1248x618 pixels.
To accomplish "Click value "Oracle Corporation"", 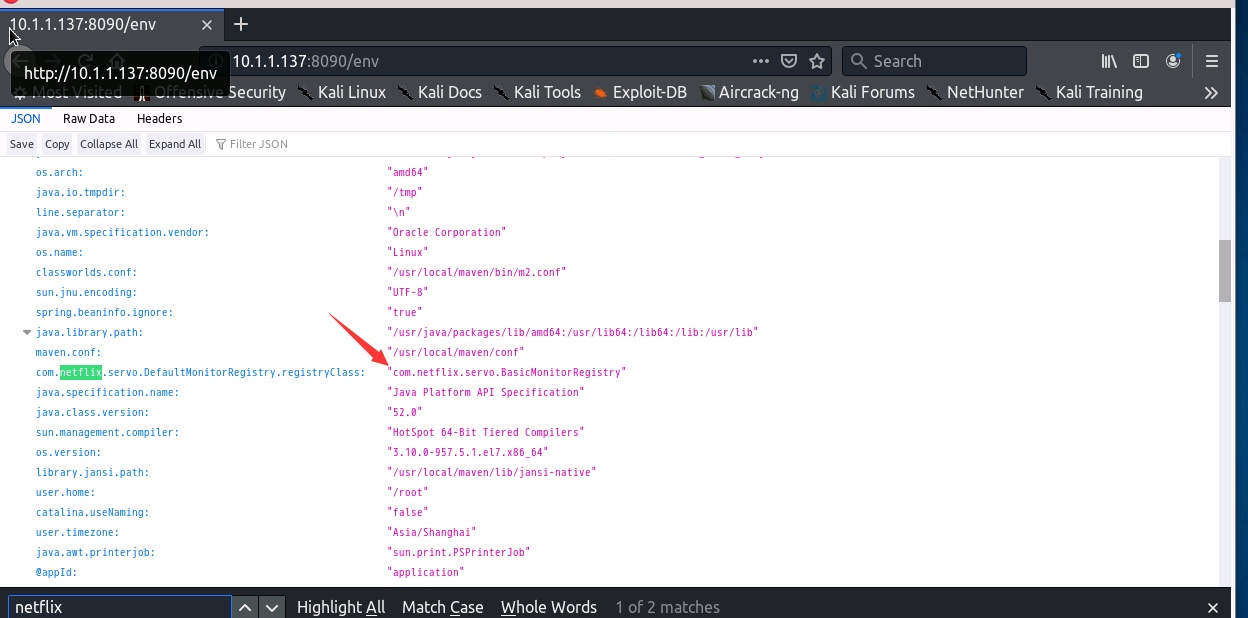I will [x=447, y=232].
